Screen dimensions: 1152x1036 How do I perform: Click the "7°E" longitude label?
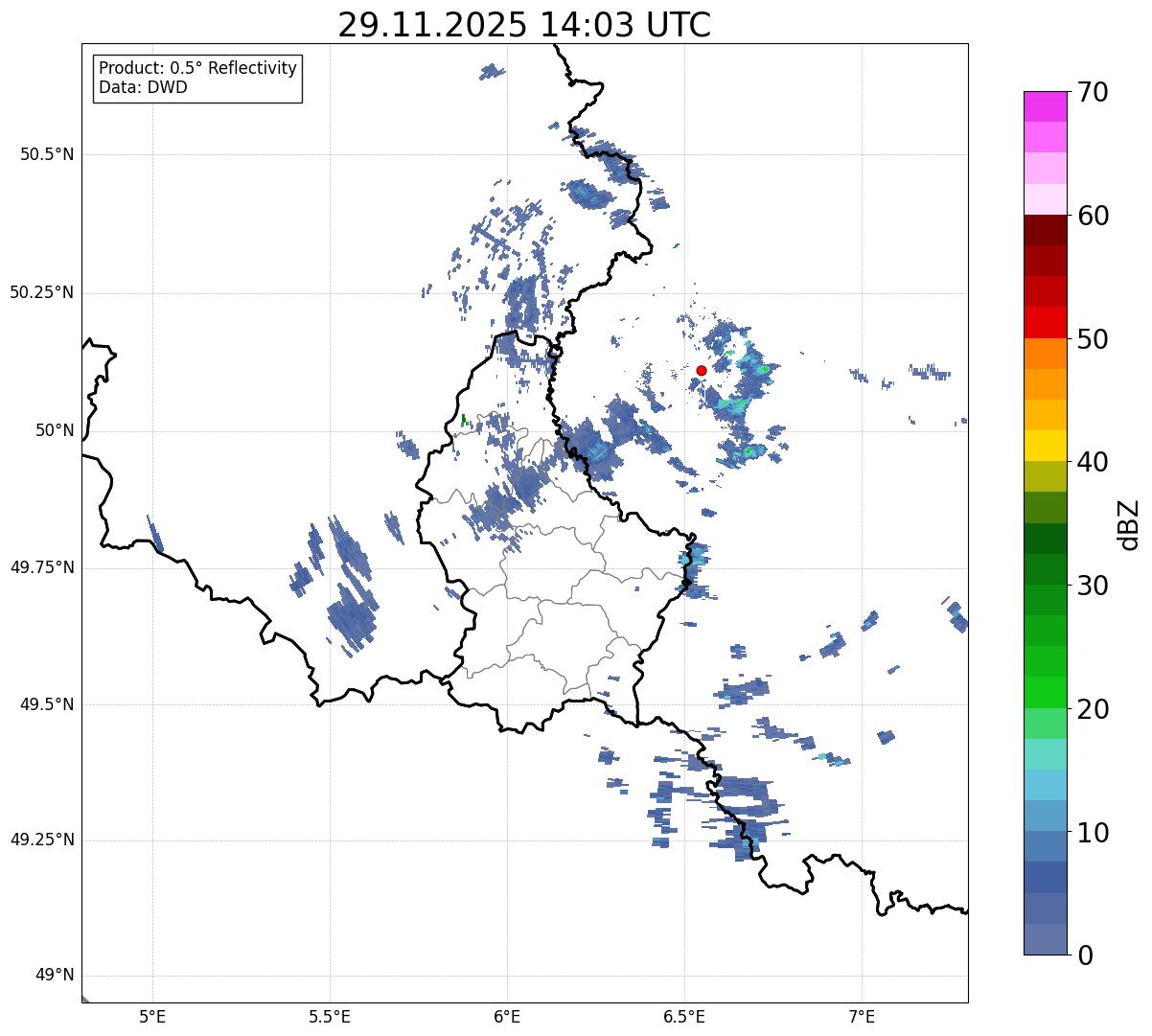863,1016
